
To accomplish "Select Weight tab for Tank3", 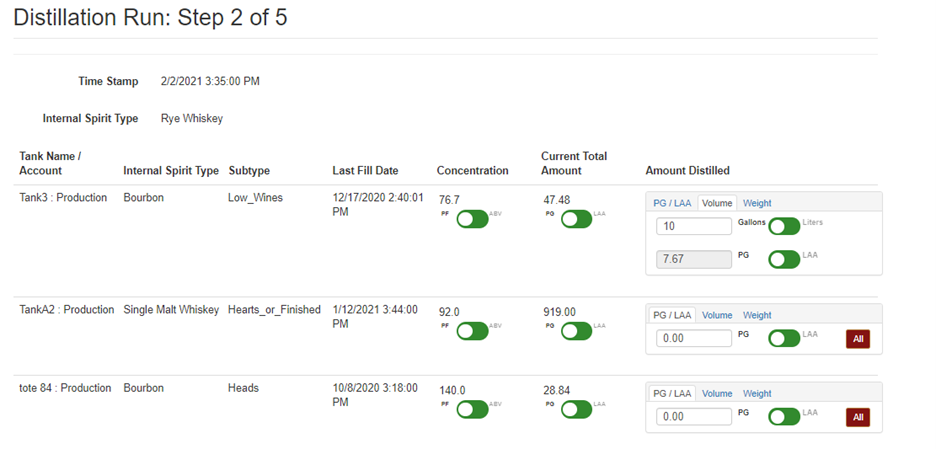I will click(757, 203).
